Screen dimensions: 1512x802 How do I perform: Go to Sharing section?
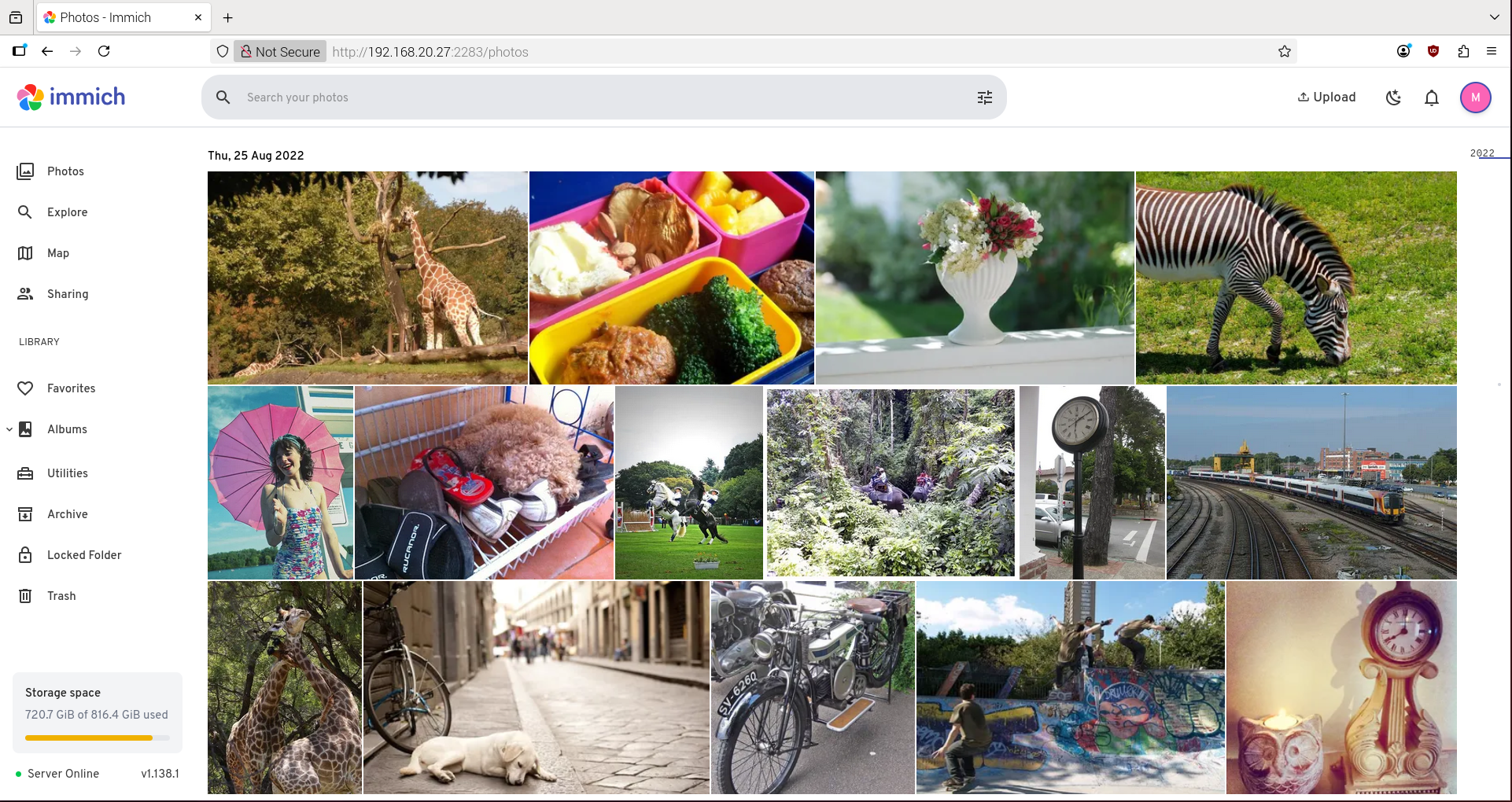[x=67, y=294]
